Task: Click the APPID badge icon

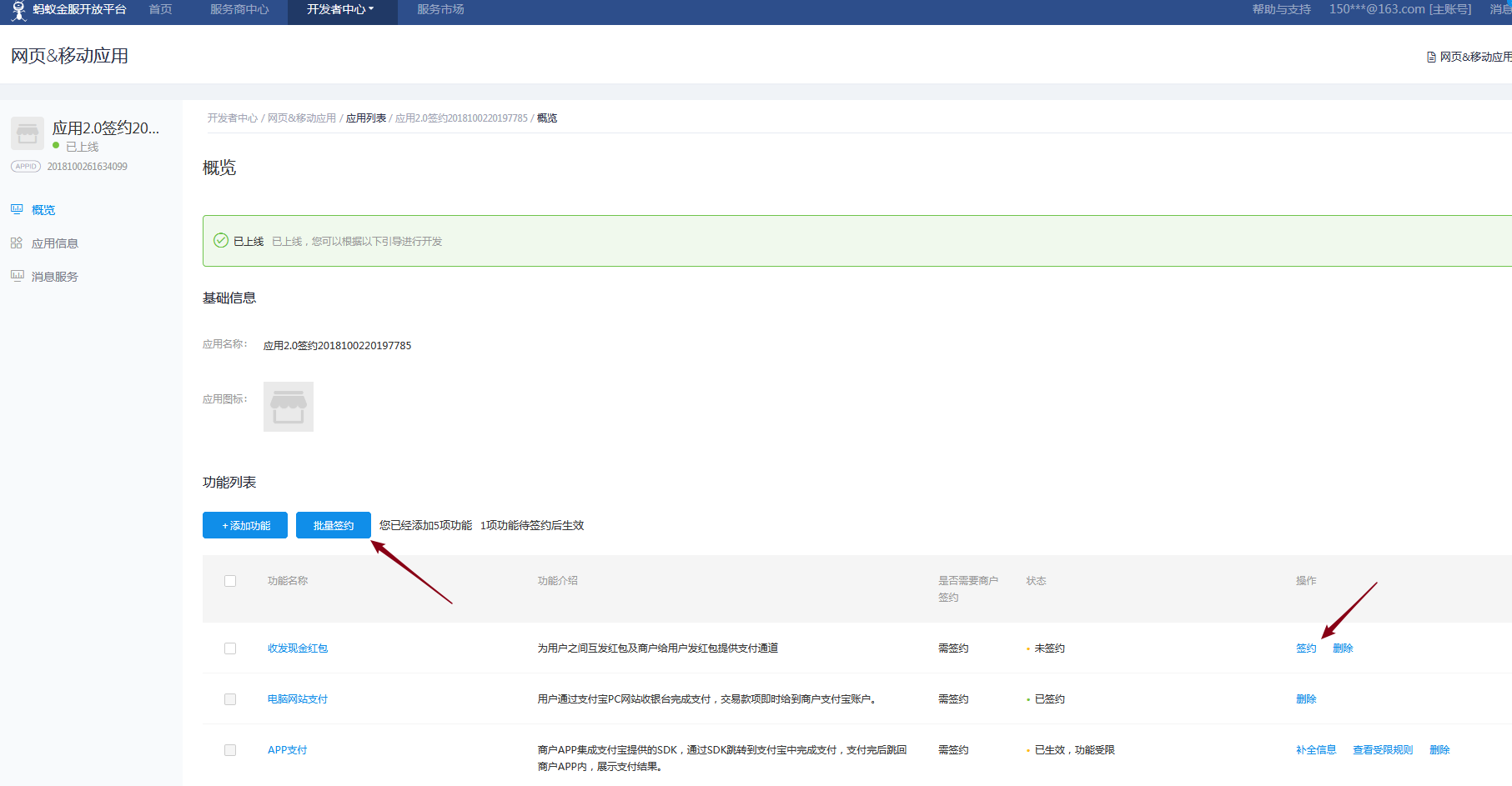Action: (26, 167)
